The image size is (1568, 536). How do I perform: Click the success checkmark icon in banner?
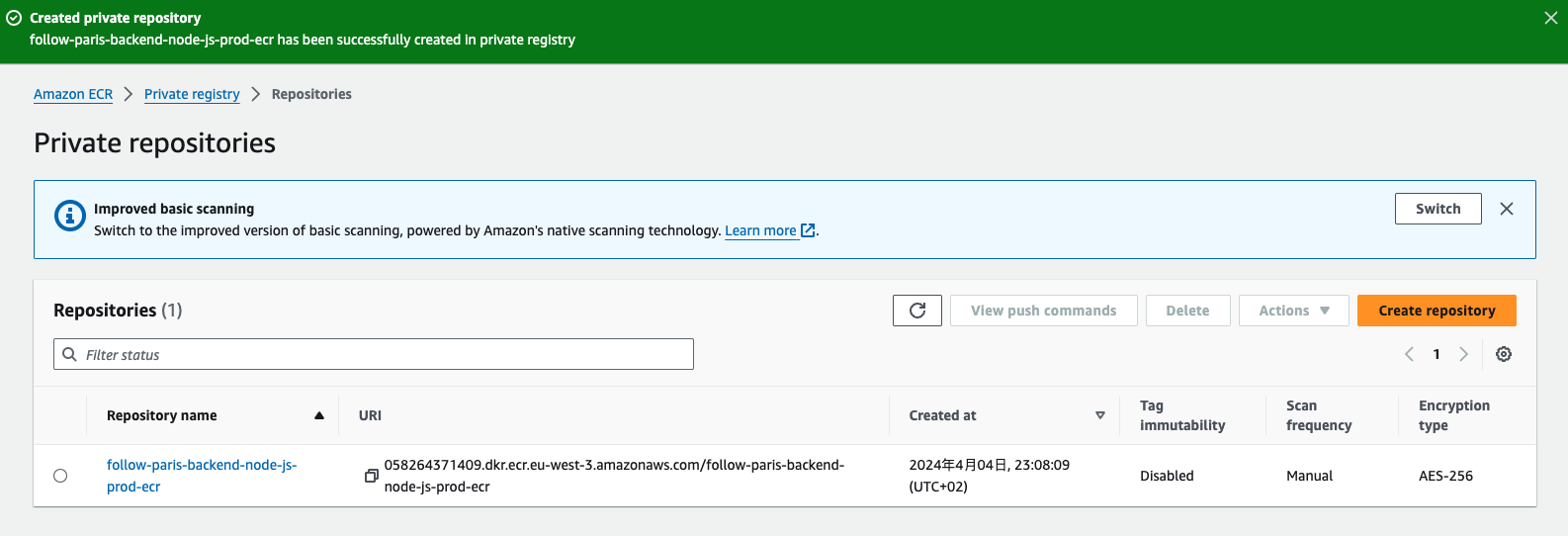pyautogui.click(x=14, y=18)
